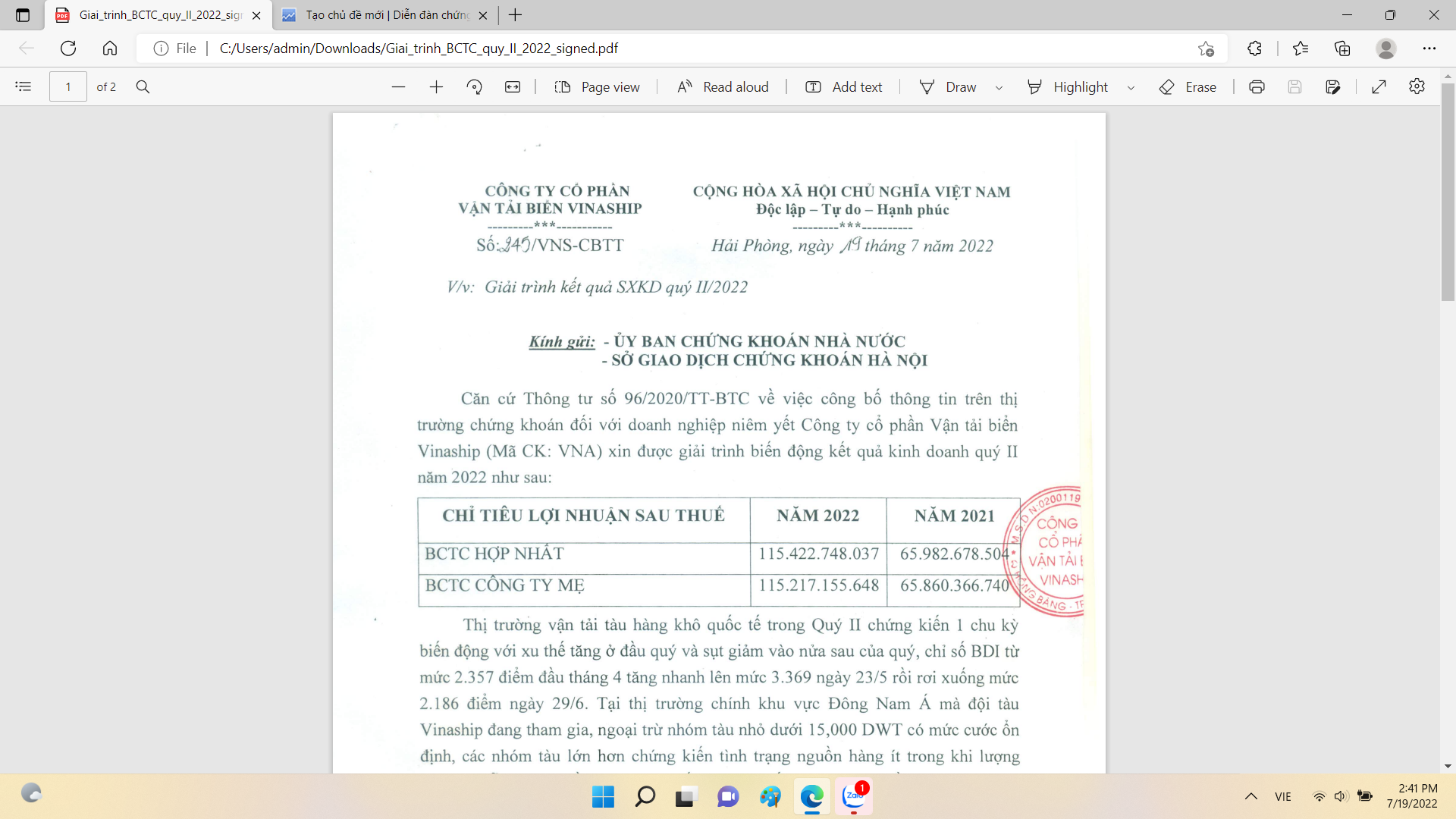This screenshot has height=819, width=1456.
Task: Show hidden system tray icons
Action: (1251, 796)
